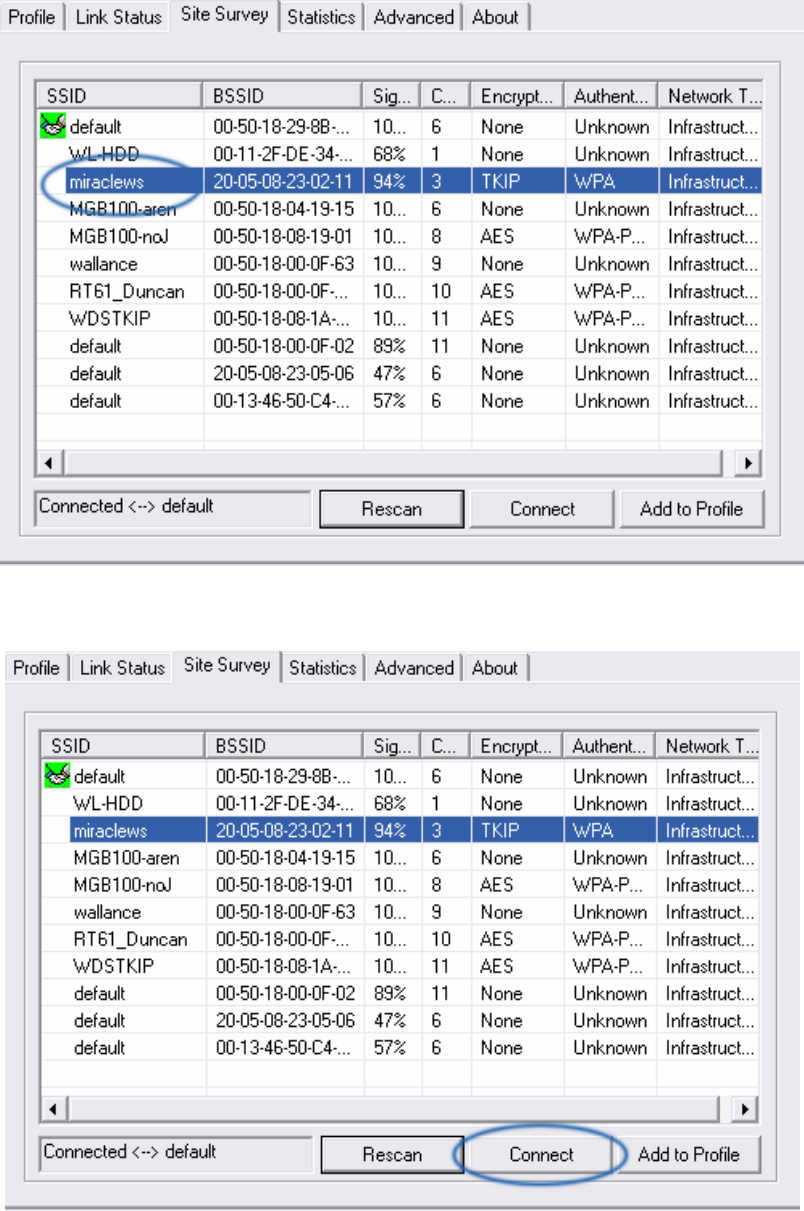Open the Advanced tab in the upper window
Screen dimensions: 804x1211
click(414, 17)
